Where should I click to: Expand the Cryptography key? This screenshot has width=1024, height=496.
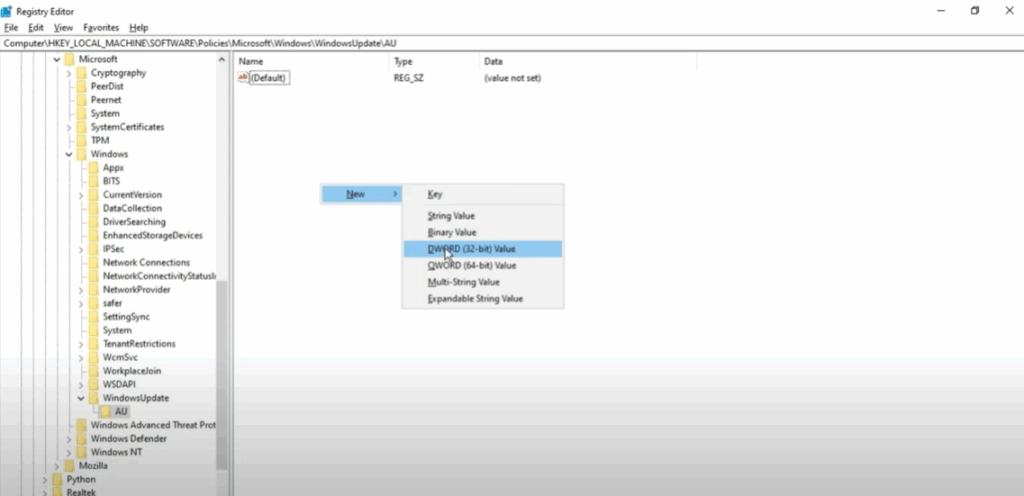[69, 73]
